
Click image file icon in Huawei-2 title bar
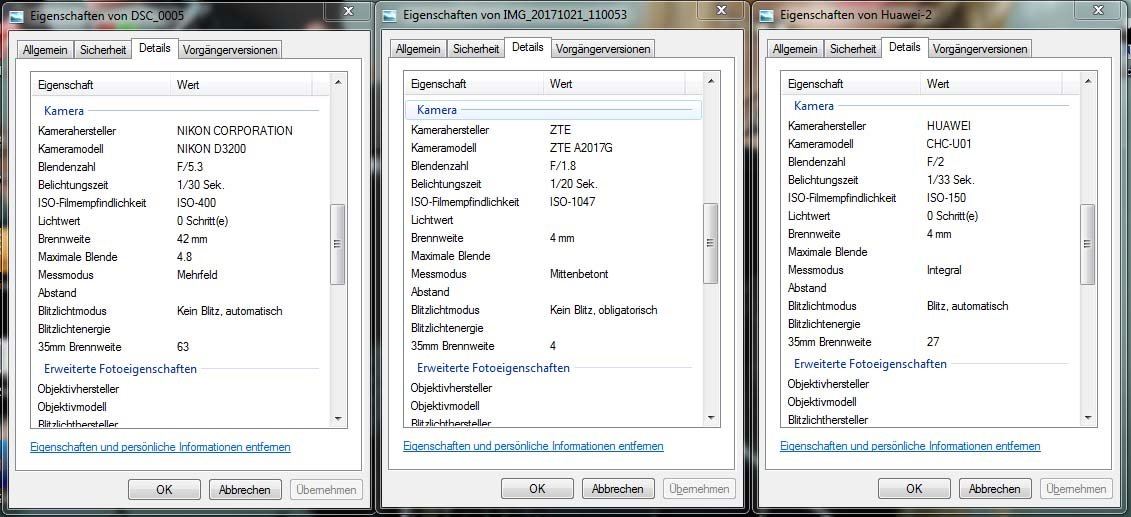point(766,16)
